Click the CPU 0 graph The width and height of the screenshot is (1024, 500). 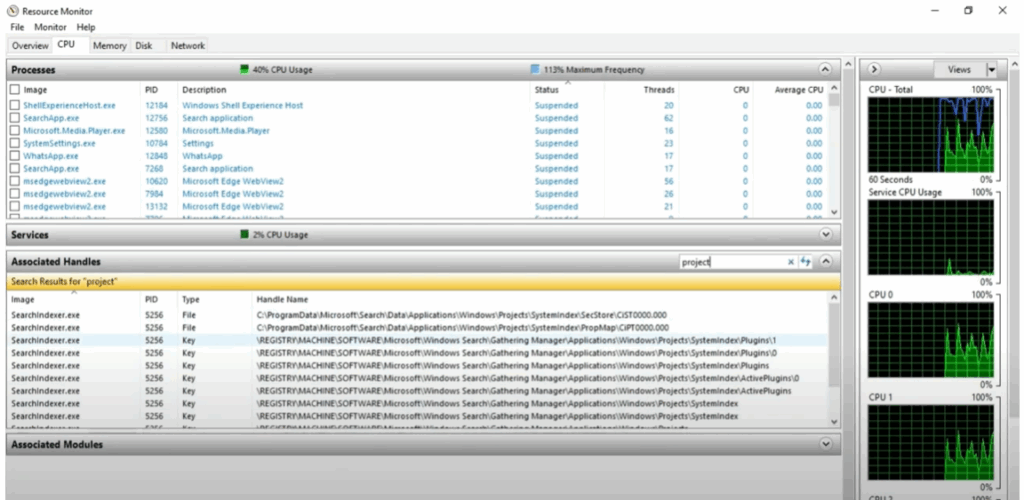(931, 340)
